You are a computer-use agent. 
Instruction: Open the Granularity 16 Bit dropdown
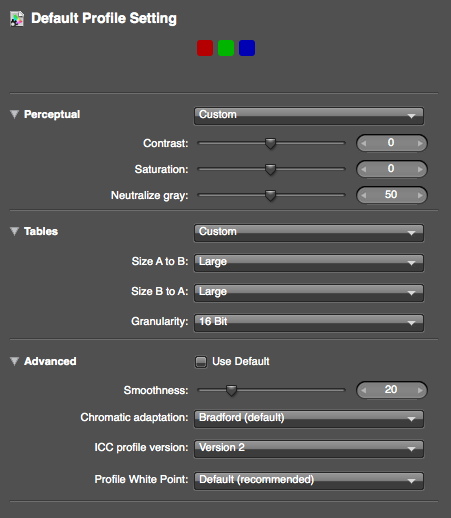pyautogui.click(x=309, y=323)
